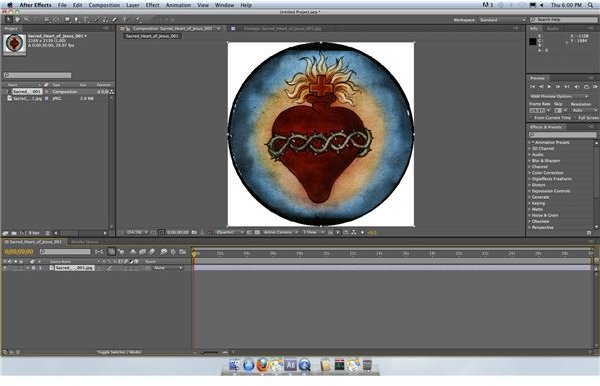Expand the Keying effects category
Image resolution: width=600 pixels, height=386 pixels.
pos(530,203)
